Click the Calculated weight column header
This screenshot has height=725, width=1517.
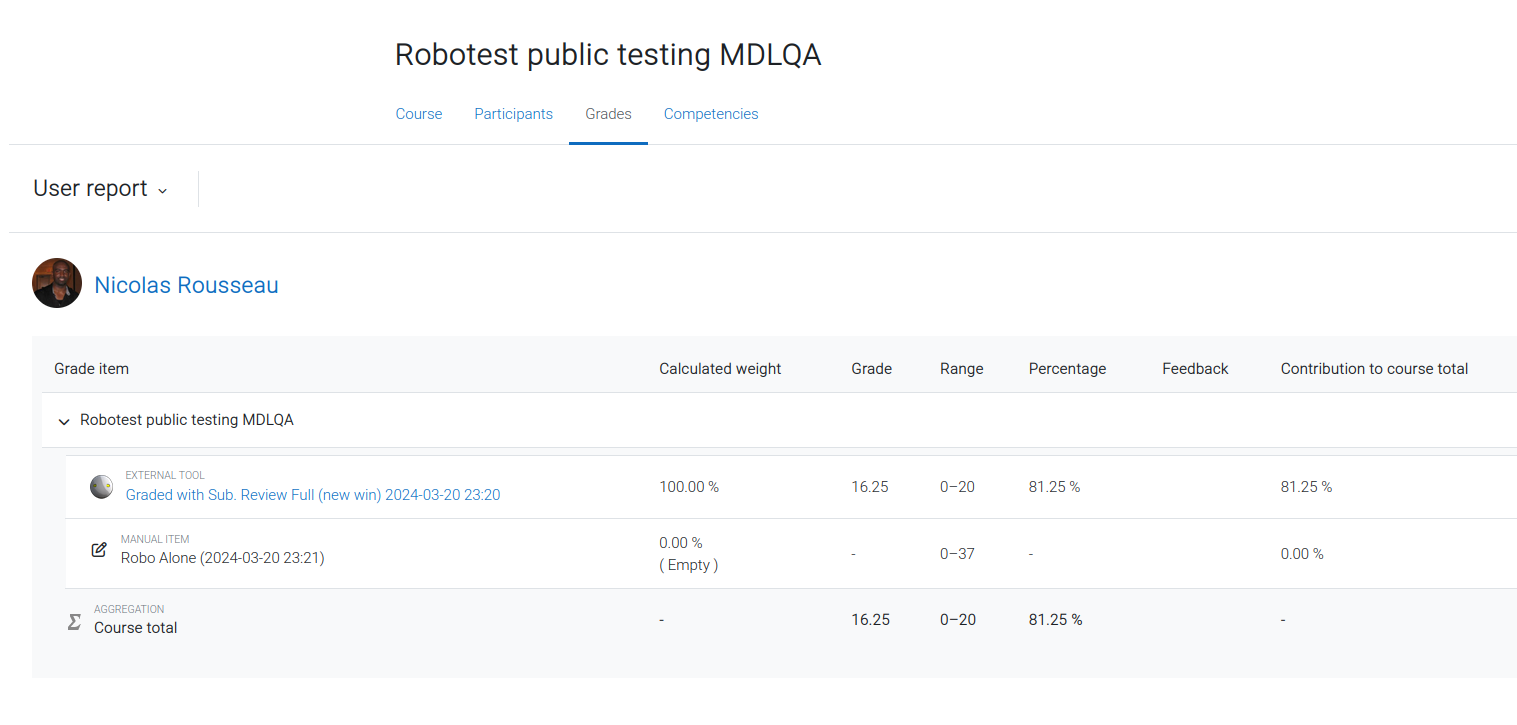click(720, 369)
